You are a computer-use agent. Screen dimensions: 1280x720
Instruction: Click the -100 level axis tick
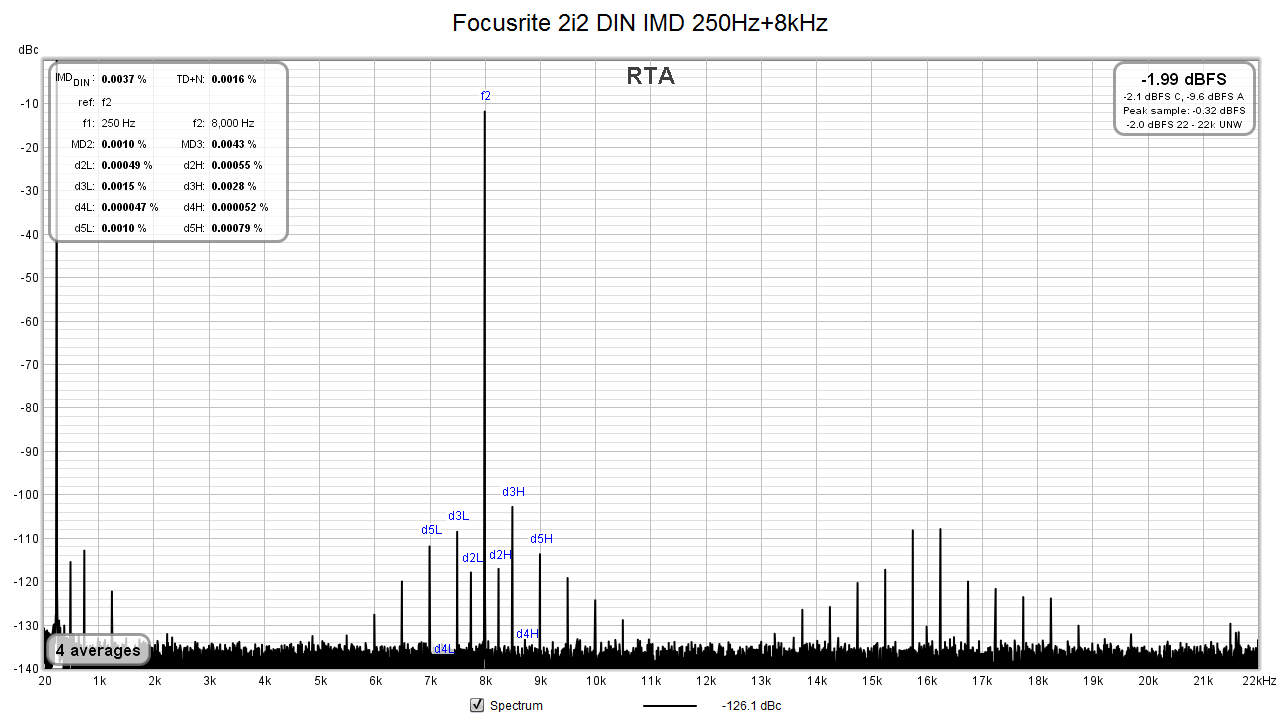click(x=25, y=495)
